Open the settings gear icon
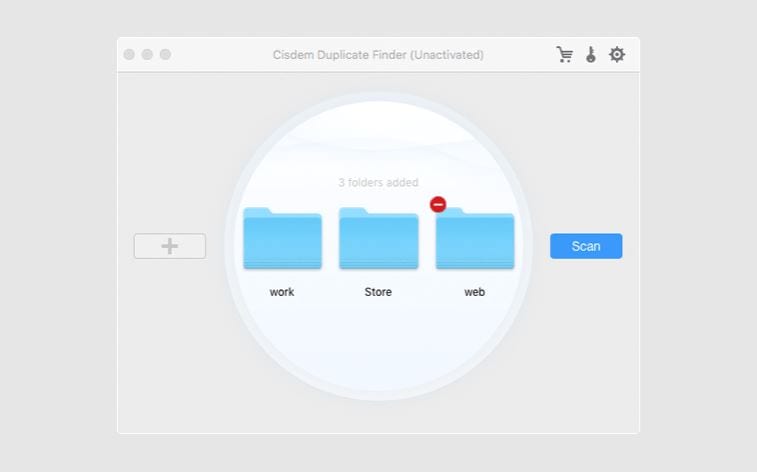Screen dimensions: 757x472 tap(617, 55)
